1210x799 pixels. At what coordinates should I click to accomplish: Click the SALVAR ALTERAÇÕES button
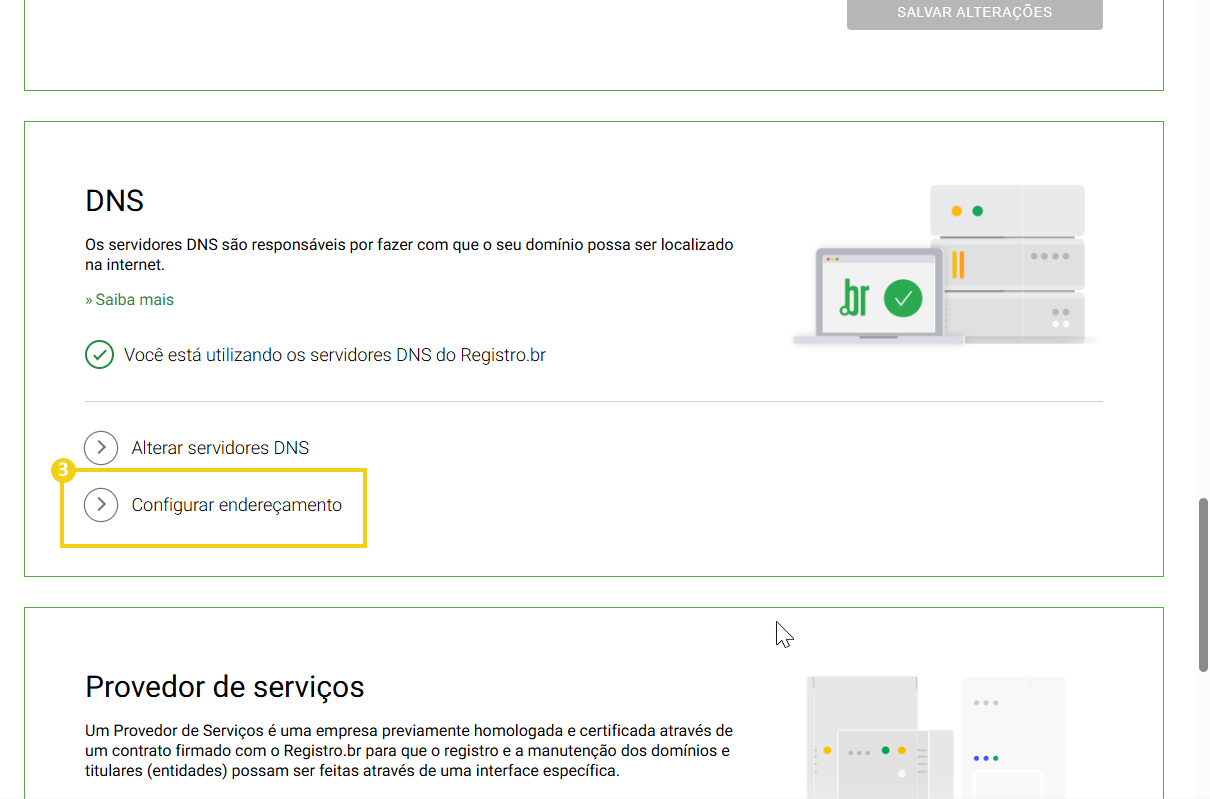(974, 13)
